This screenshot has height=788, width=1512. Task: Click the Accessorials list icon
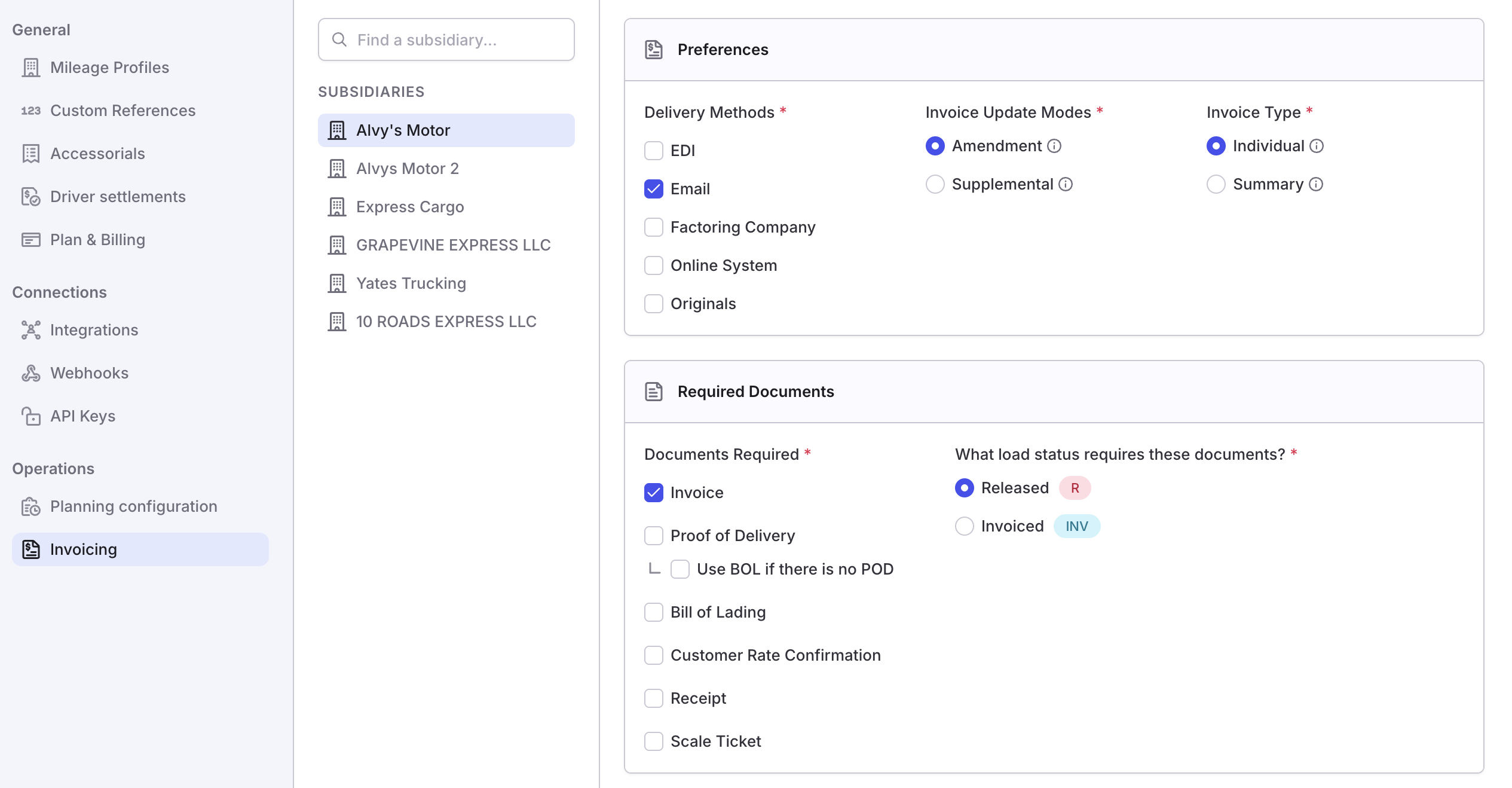[31, 154]
